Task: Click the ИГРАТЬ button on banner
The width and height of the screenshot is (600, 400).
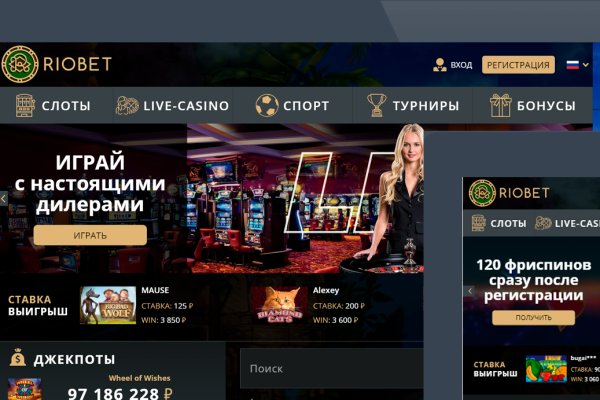Action: [x=90, y=235]
